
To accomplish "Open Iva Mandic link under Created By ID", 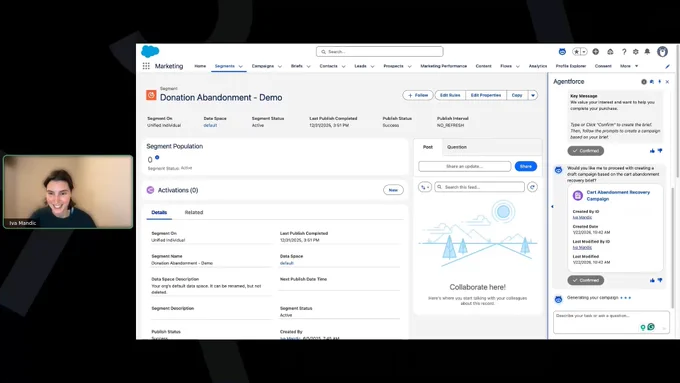I will tap(582, 217).
